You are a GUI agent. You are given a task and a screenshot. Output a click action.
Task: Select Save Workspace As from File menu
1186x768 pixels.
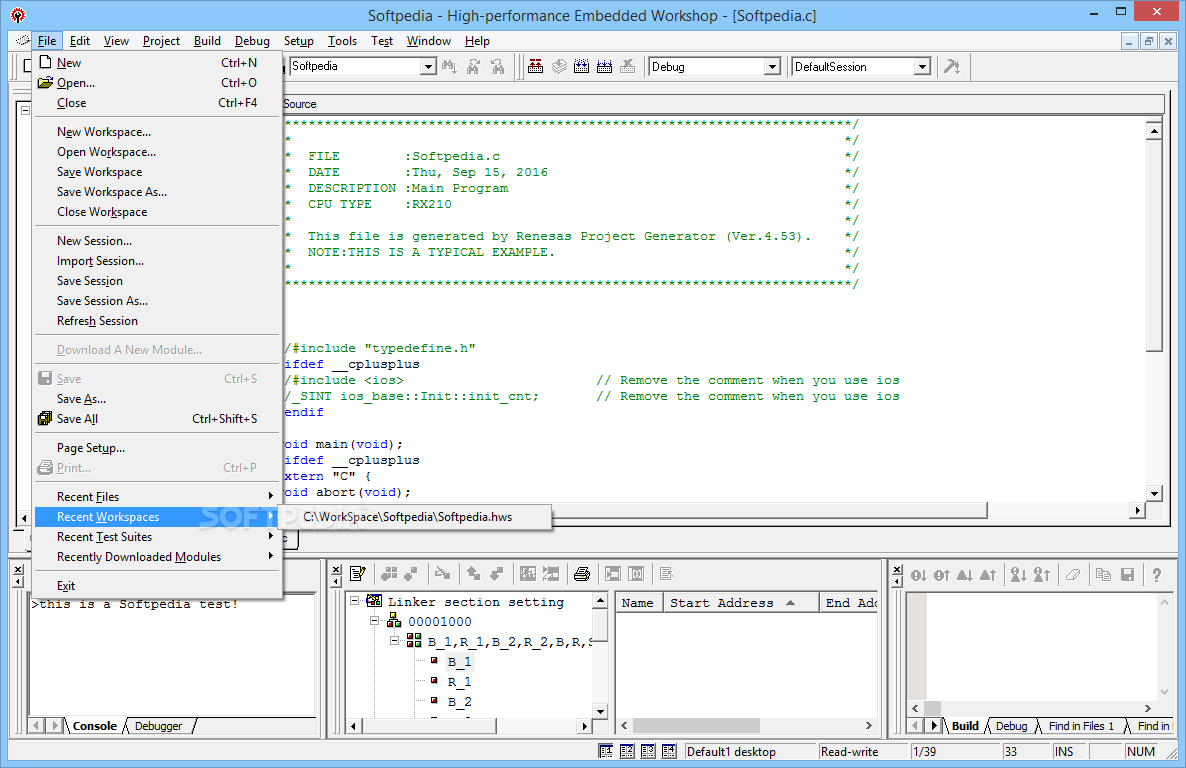pyautogui.click(x=112, y=192)
